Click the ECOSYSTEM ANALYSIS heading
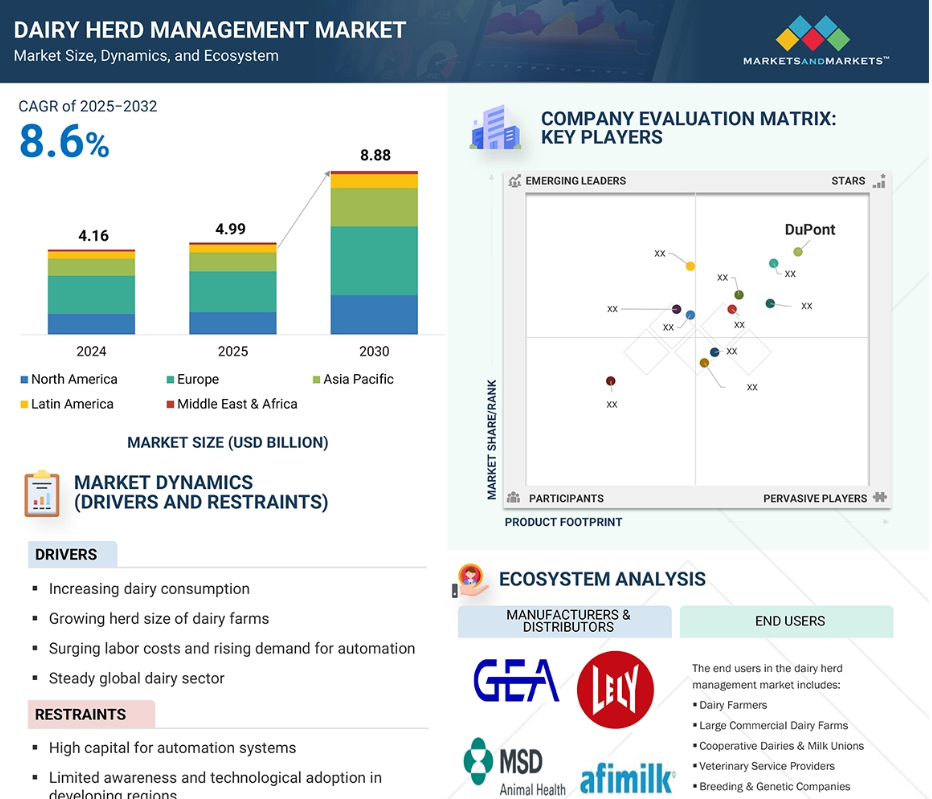The height and width of the screenshot is (799, 932). 602,579
